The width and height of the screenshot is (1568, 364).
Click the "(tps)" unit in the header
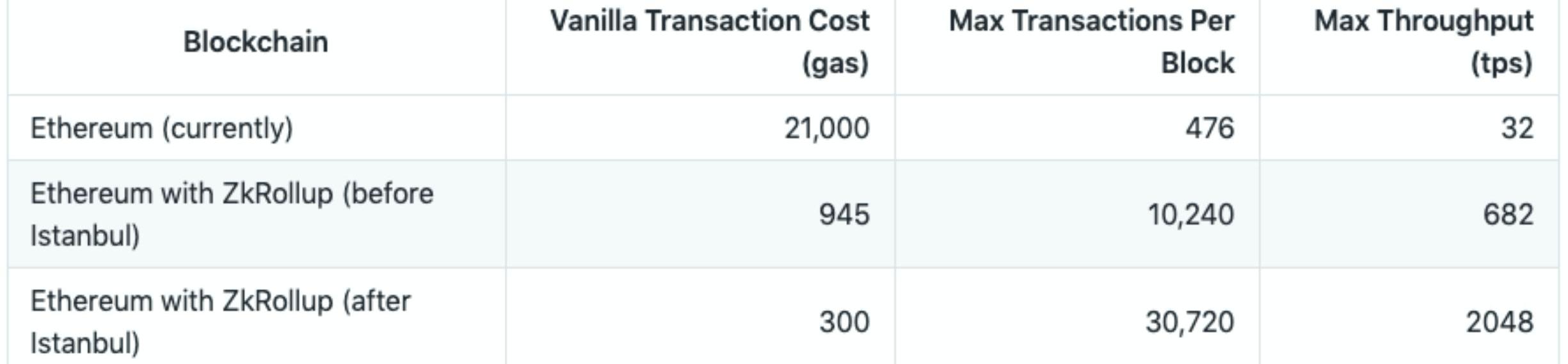point(1501,63)
